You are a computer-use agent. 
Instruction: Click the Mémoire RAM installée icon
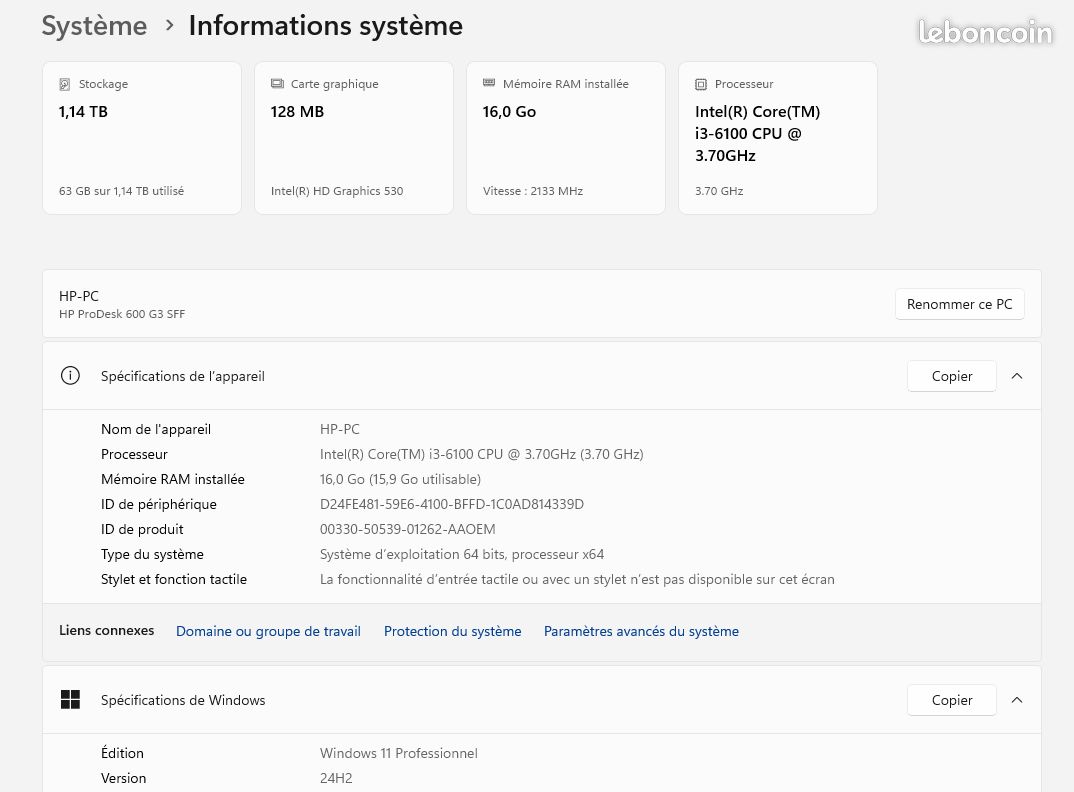(x=489, y=83)
